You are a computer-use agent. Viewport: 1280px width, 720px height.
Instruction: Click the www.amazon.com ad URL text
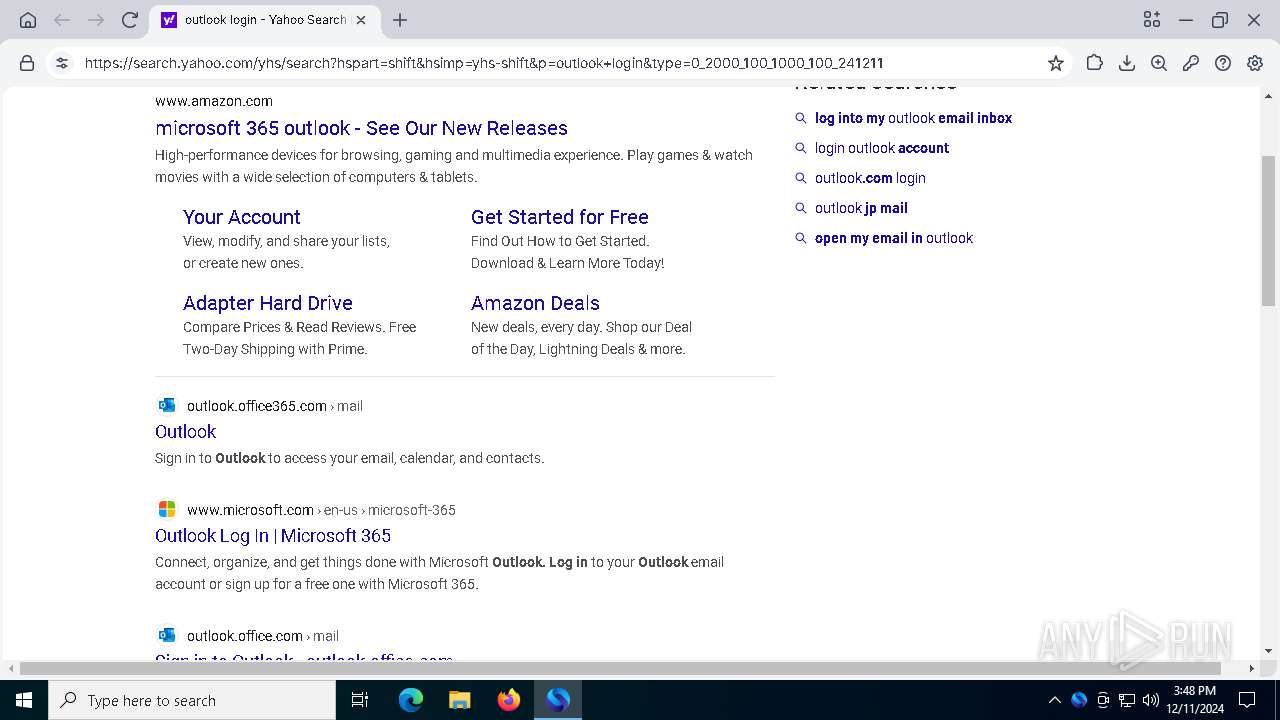pyautogui.click(x=213, y=101)
